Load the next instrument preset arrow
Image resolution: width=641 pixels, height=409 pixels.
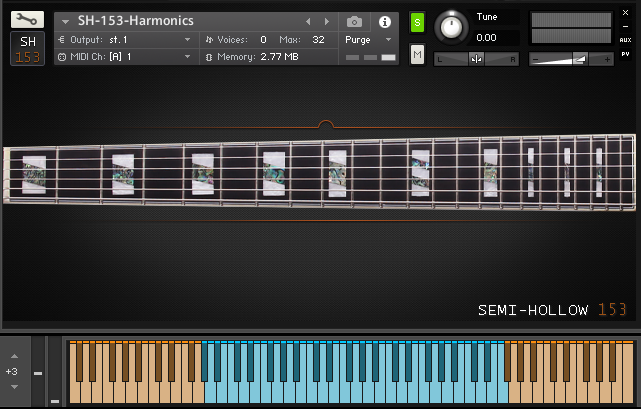coord(326,21)
